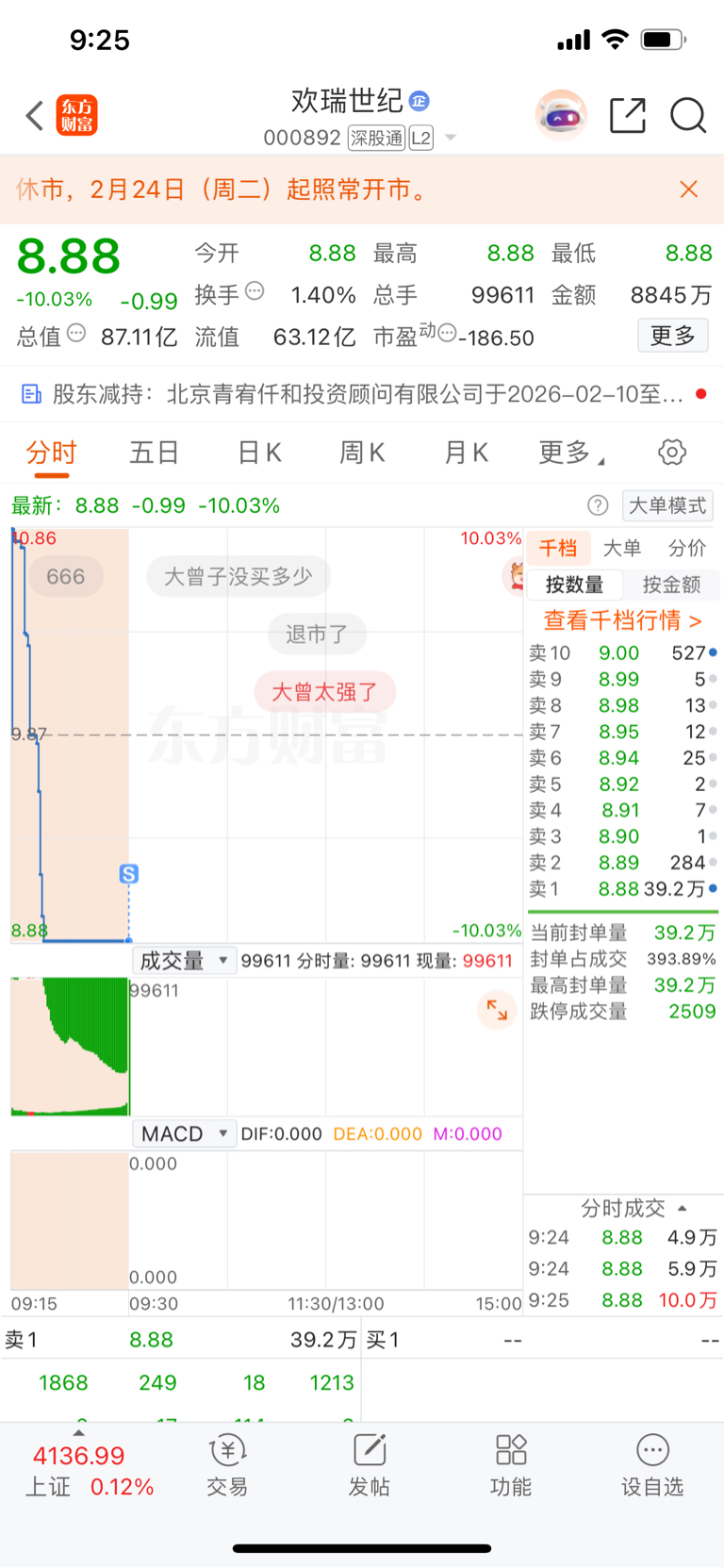Open the 成交量 indicator dropdown
This screenshot has height=1568, width=724.
coord(184,961)
